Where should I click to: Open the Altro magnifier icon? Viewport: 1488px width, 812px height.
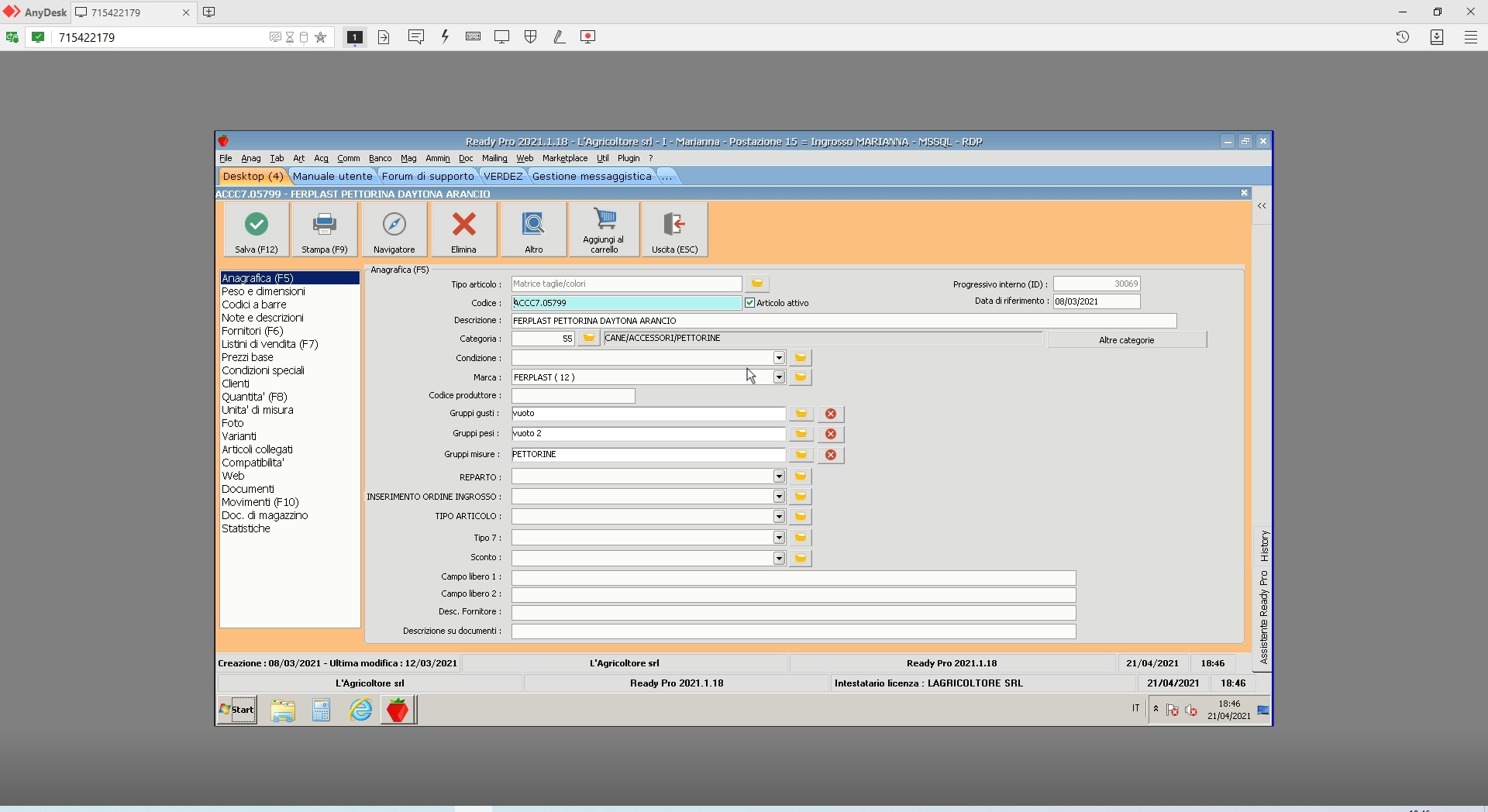pyautogui.click(x=533, y=225)
